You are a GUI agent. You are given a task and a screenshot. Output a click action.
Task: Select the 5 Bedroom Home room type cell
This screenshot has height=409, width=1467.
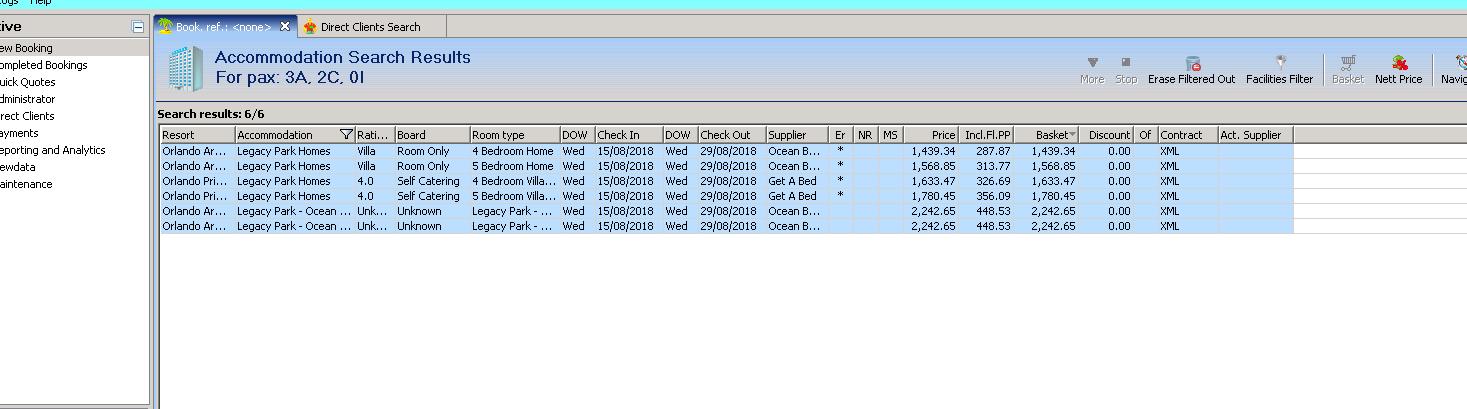tap(514, 166)
